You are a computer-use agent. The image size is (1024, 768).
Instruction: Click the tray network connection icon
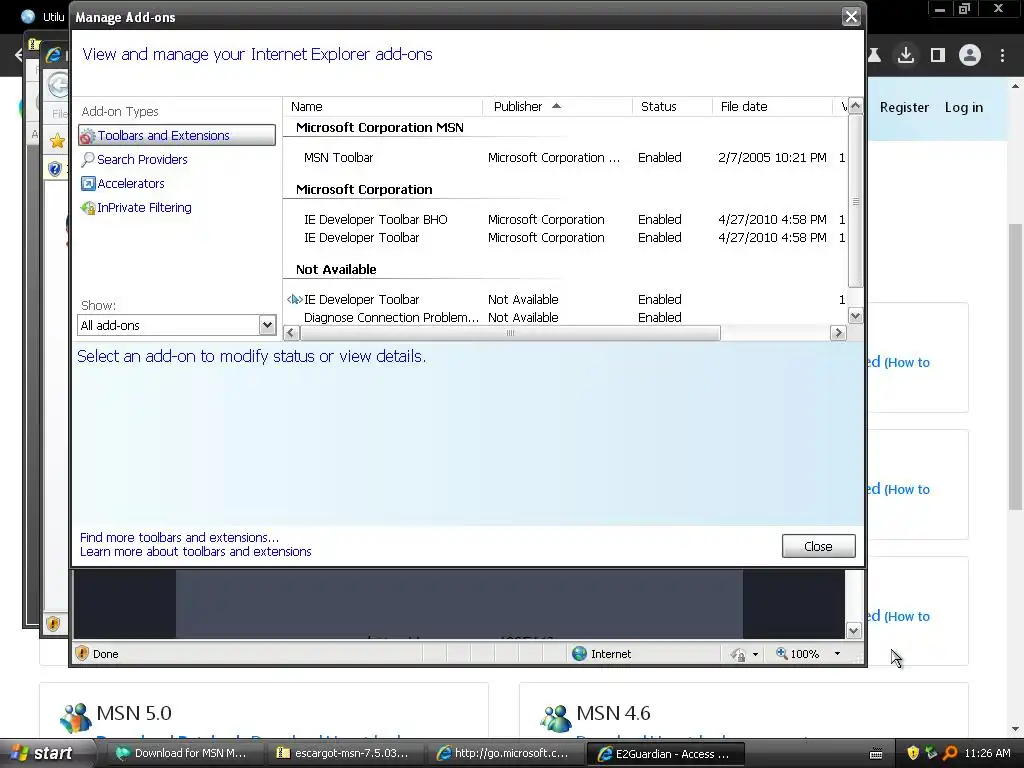pyautogui.click(x=931, y=753)
